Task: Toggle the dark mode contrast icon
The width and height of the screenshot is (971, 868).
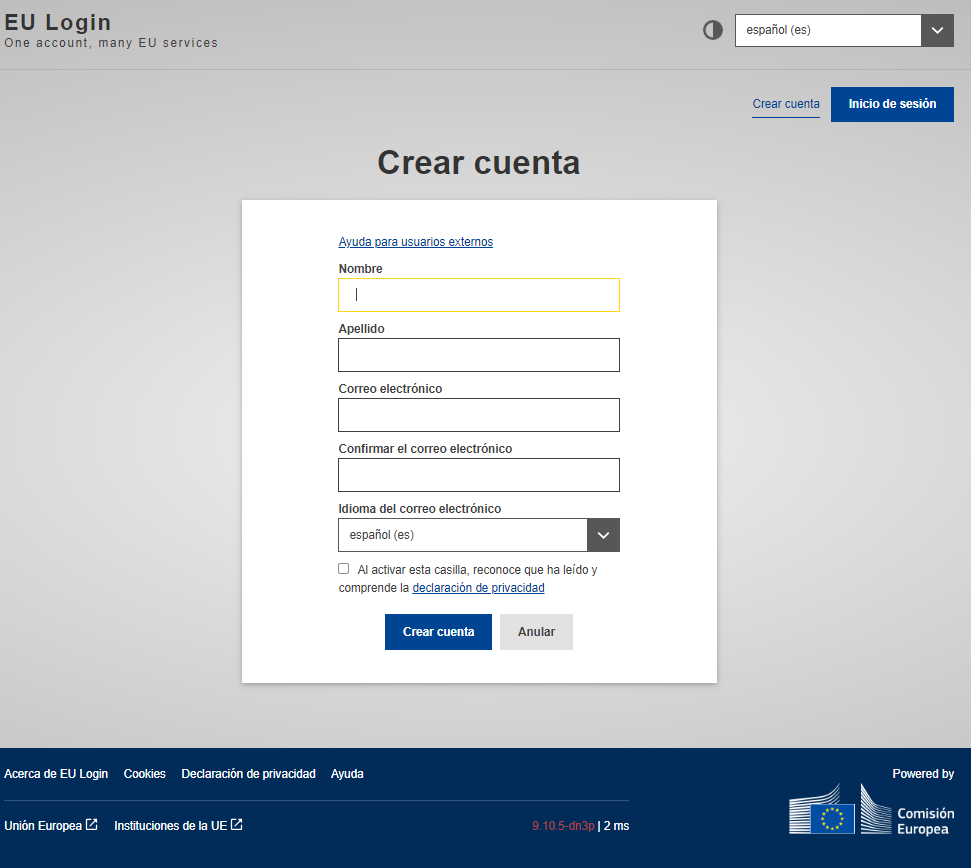Action: pos(712,30)
